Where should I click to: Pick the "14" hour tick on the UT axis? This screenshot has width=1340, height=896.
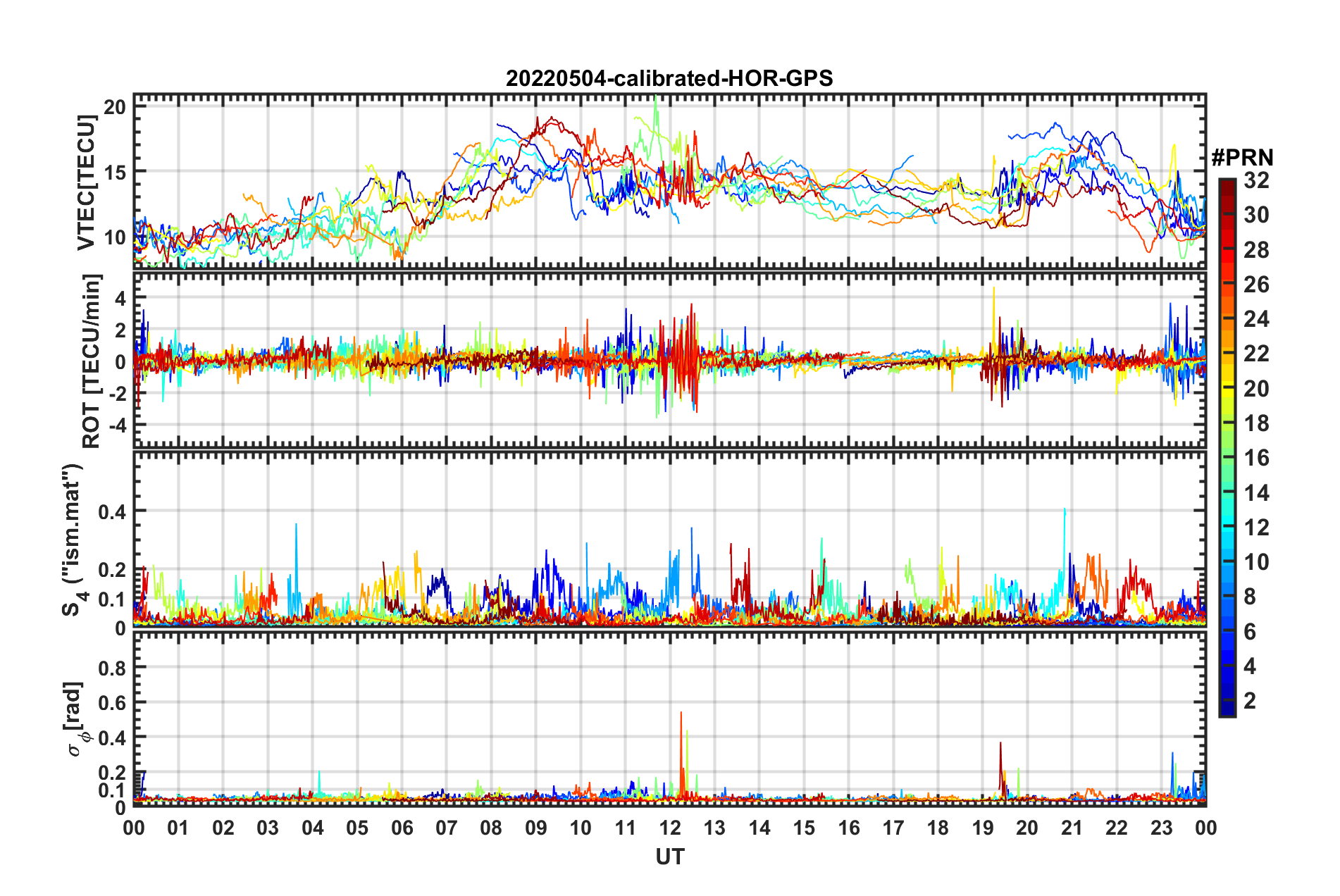759,828
